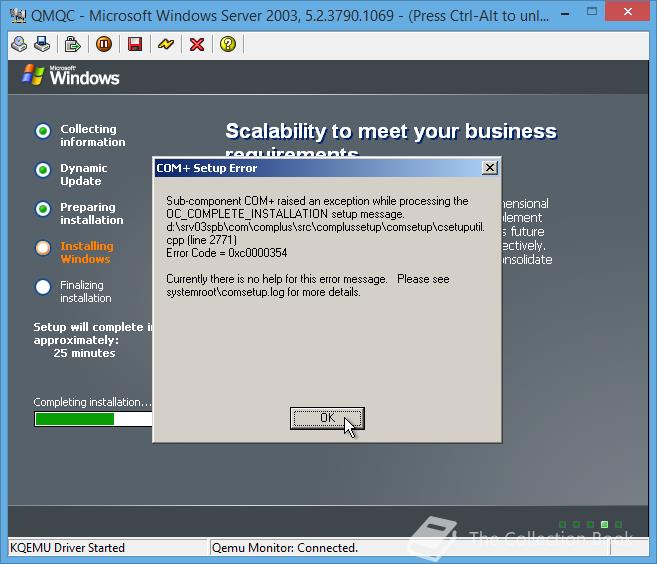The width and height of the screenshot is (657, 564).
Task: Click the 'OC_COMPLETE_INSTALLATION setup message' text
Action: coord(285,214)
